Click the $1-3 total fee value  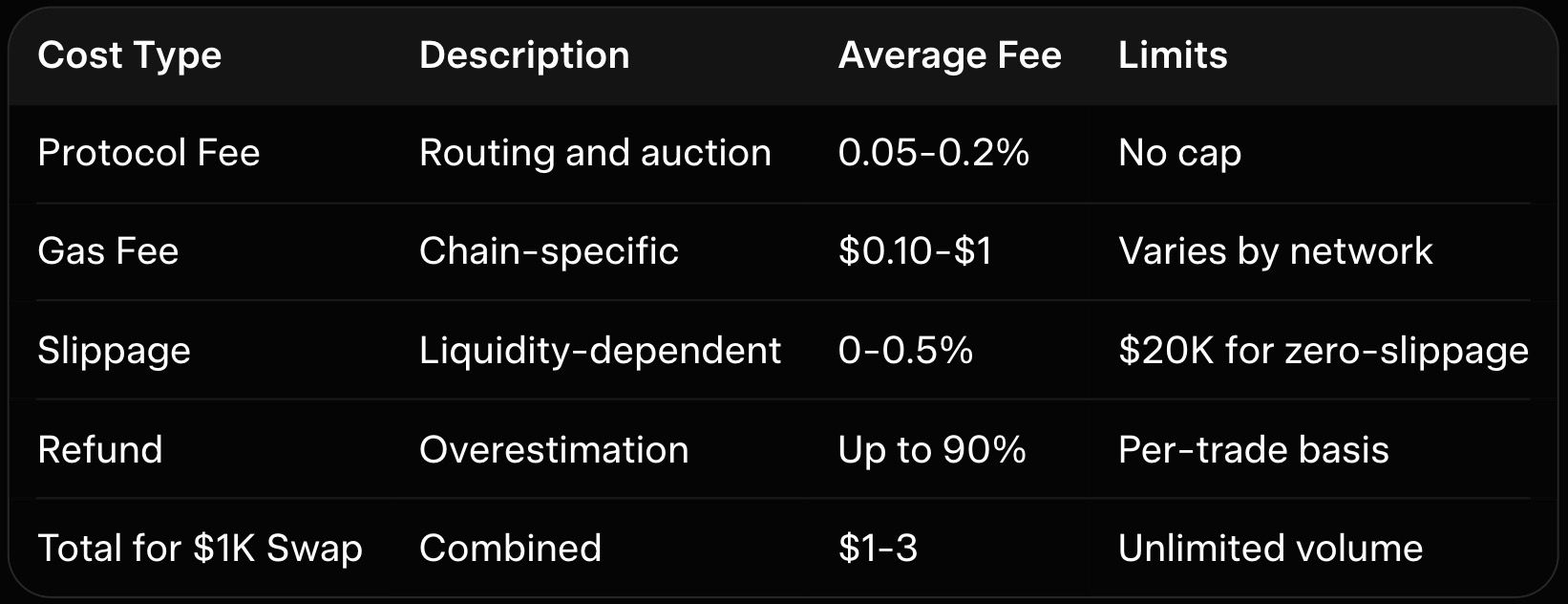click(878, 549)
